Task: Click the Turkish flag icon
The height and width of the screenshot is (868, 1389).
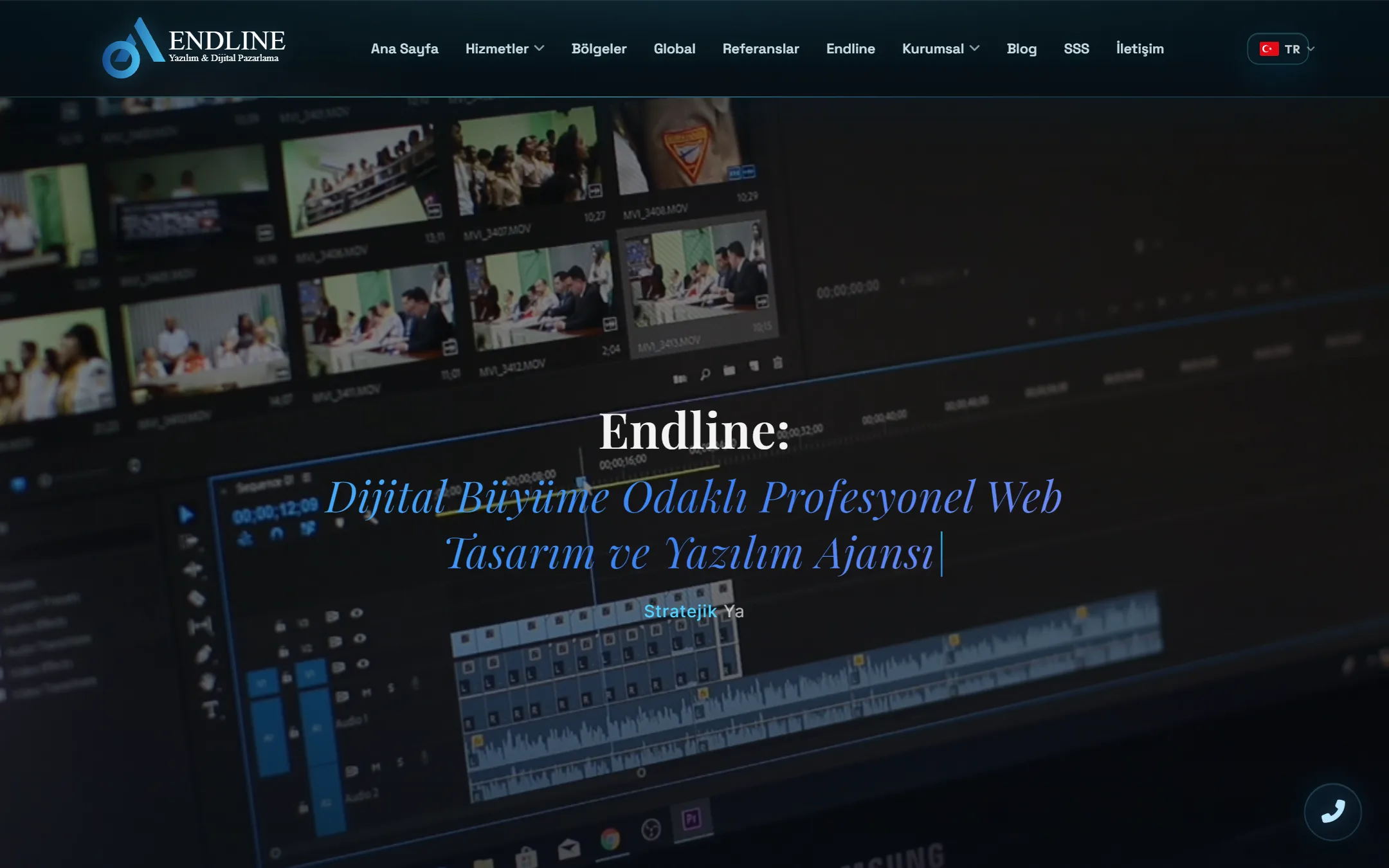Action: 1269,49
